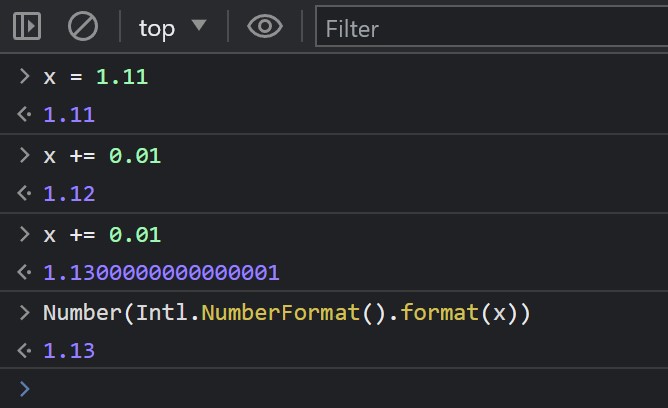Open the 'top' JavaScript context dropdown
This screenshot has width=668, height=408.
[173, 28]
